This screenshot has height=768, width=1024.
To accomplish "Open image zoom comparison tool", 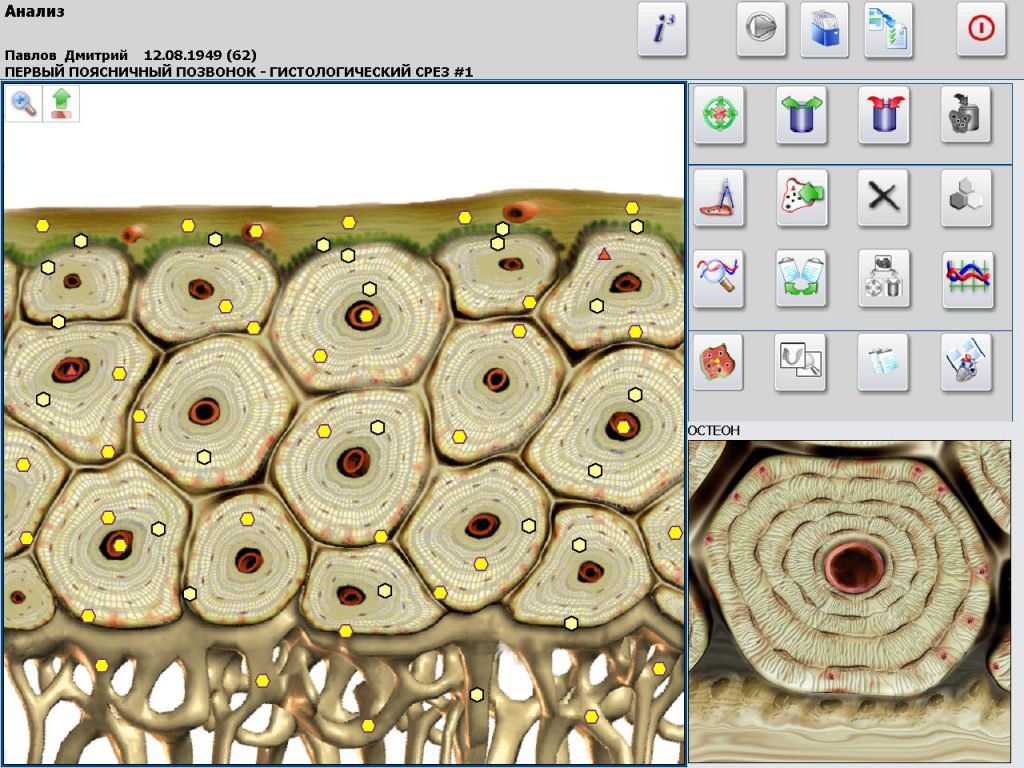I will 802,363.
